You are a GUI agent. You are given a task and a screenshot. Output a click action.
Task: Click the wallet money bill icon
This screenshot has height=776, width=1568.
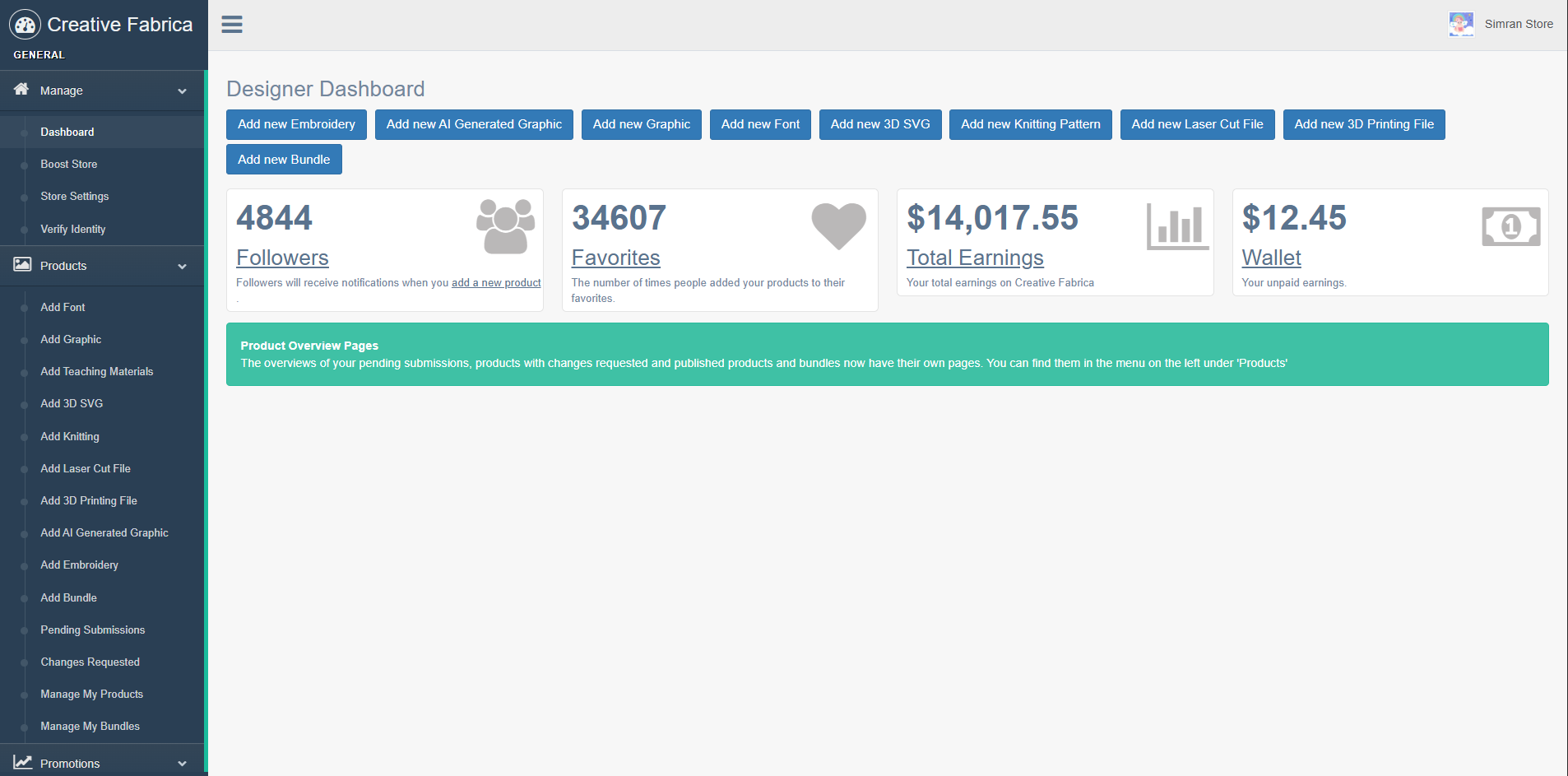[x=1510, y=226]
